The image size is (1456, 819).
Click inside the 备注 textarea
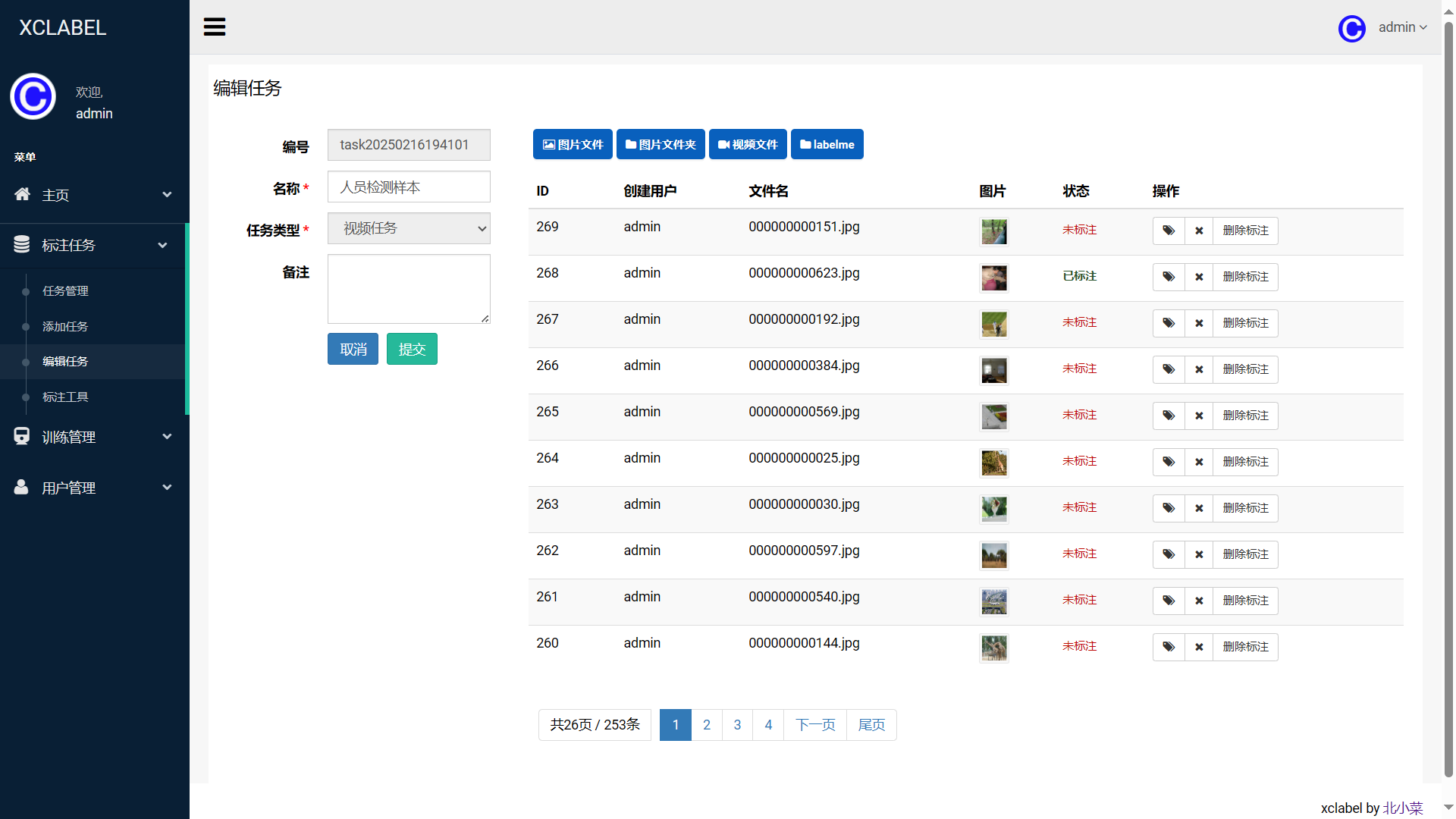[409, 289]
